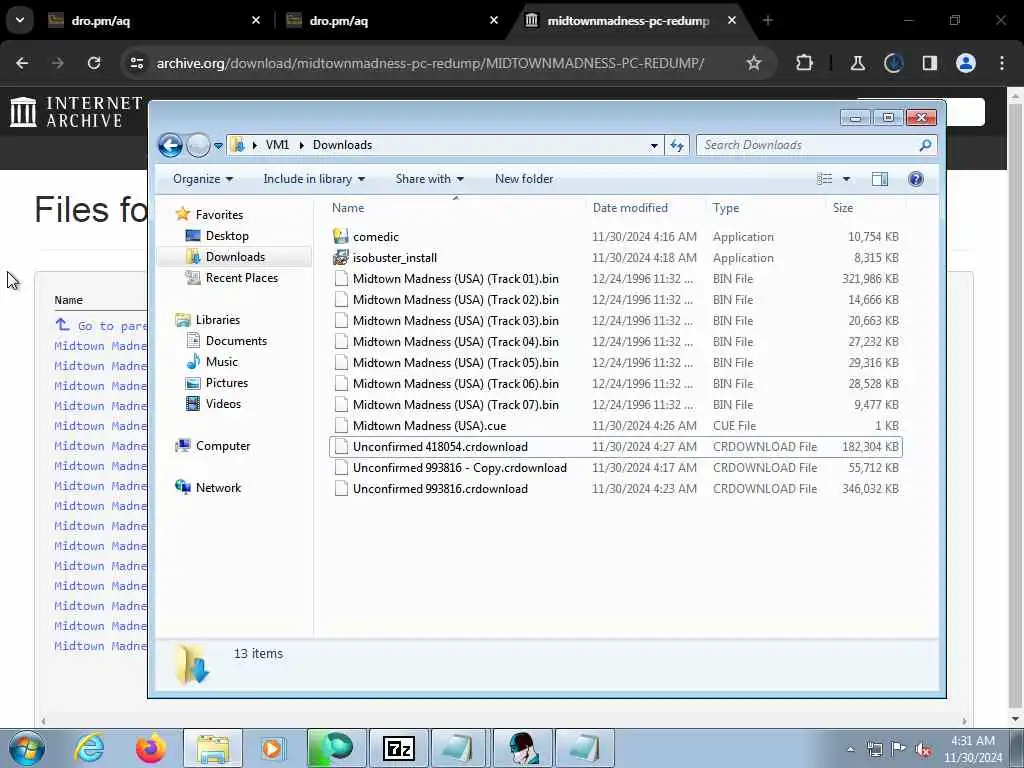The width and height of the screenshot is (1024, 768).
Task: Switch to first dro.pm/aq browser tab
Action: pos(153,20)
